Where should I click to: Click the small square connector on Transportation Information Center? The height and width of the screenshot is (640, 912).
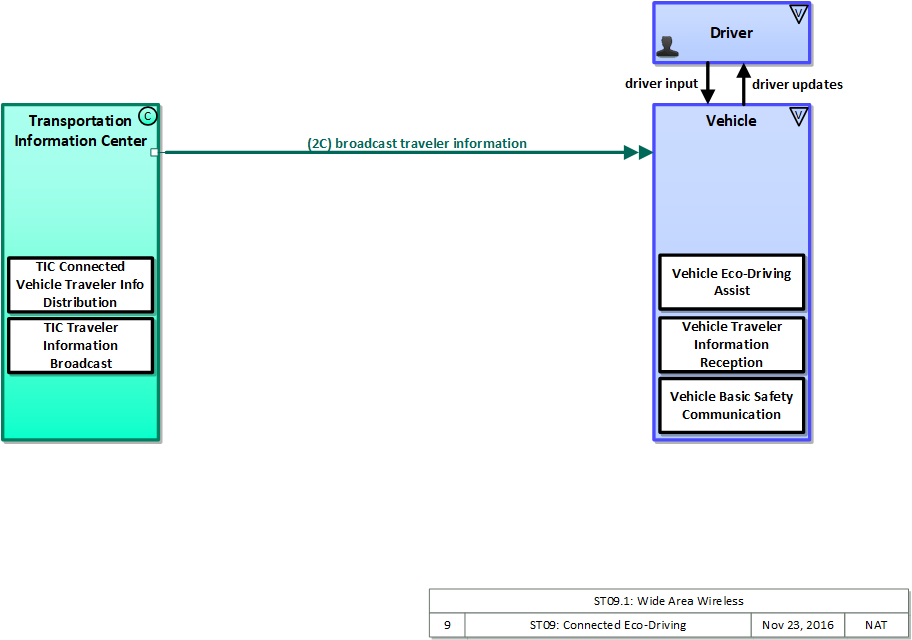click(154, 153)
